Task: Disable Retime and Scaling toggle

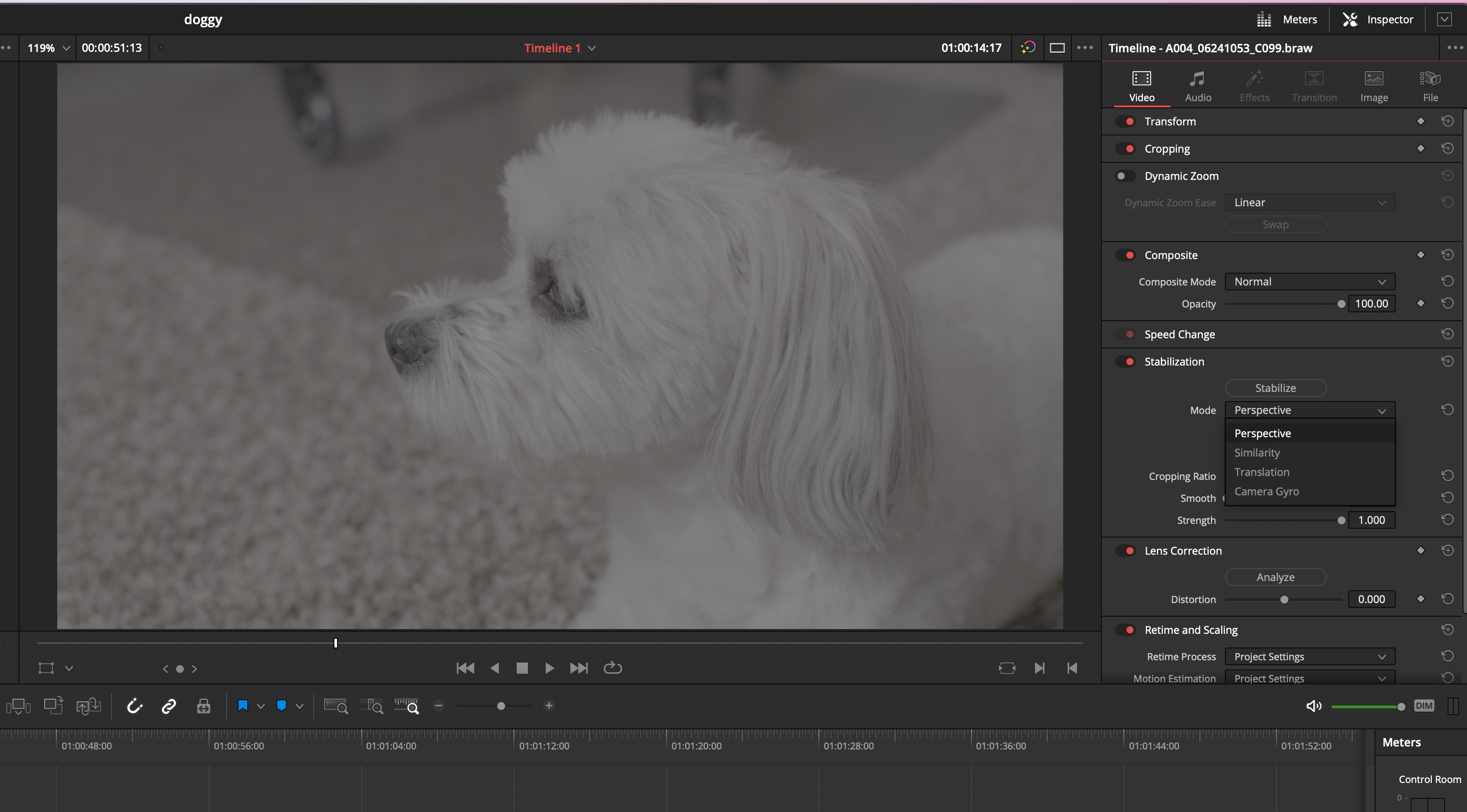Action: (1126, 630)
